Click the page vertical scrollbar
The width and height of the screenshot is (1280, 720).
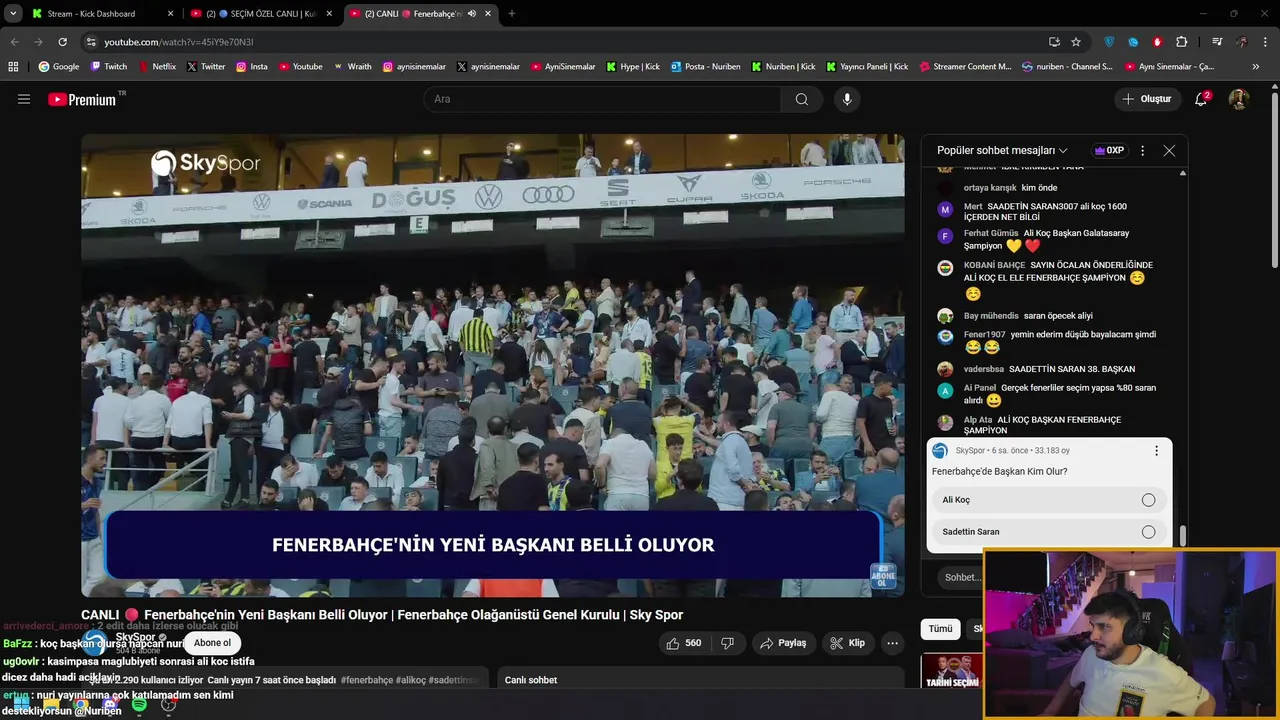1274,180
